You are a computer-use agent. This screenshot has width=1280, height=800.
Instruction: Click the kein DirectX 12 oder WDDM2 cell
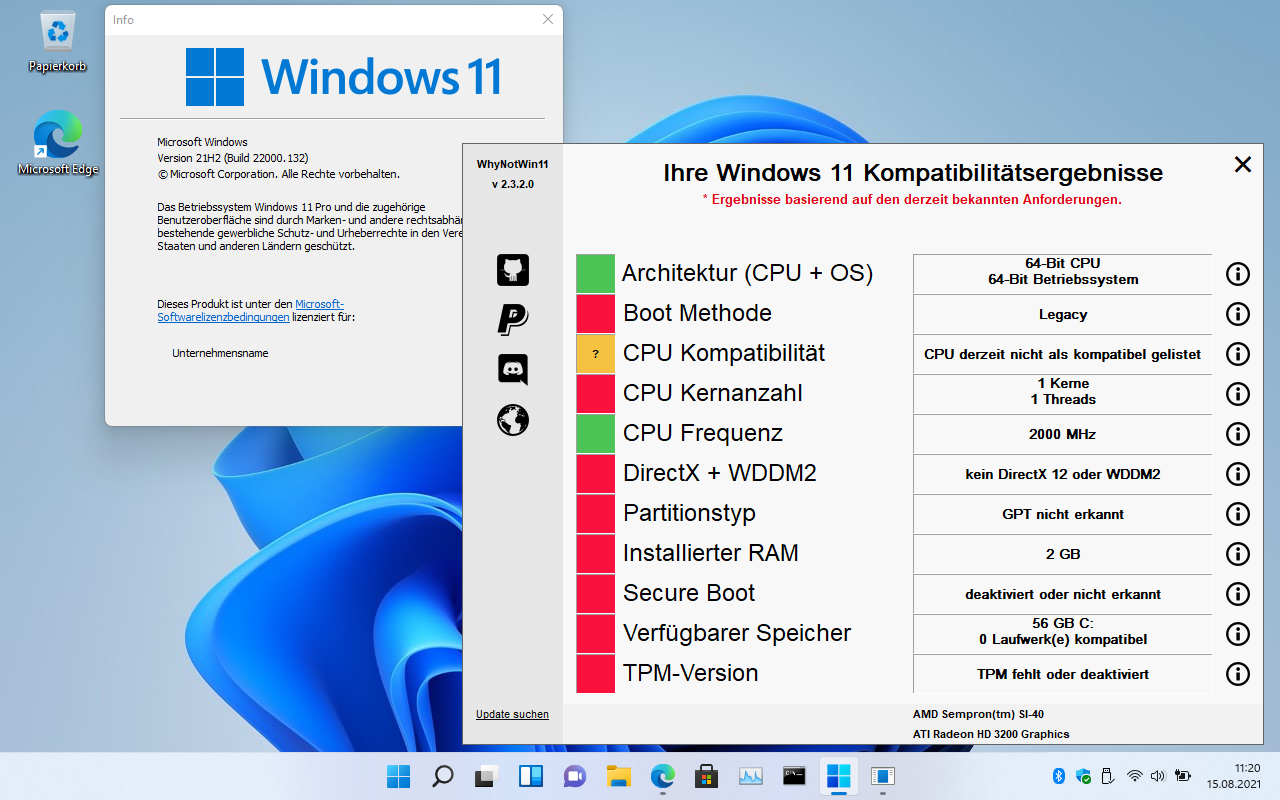1062,474
